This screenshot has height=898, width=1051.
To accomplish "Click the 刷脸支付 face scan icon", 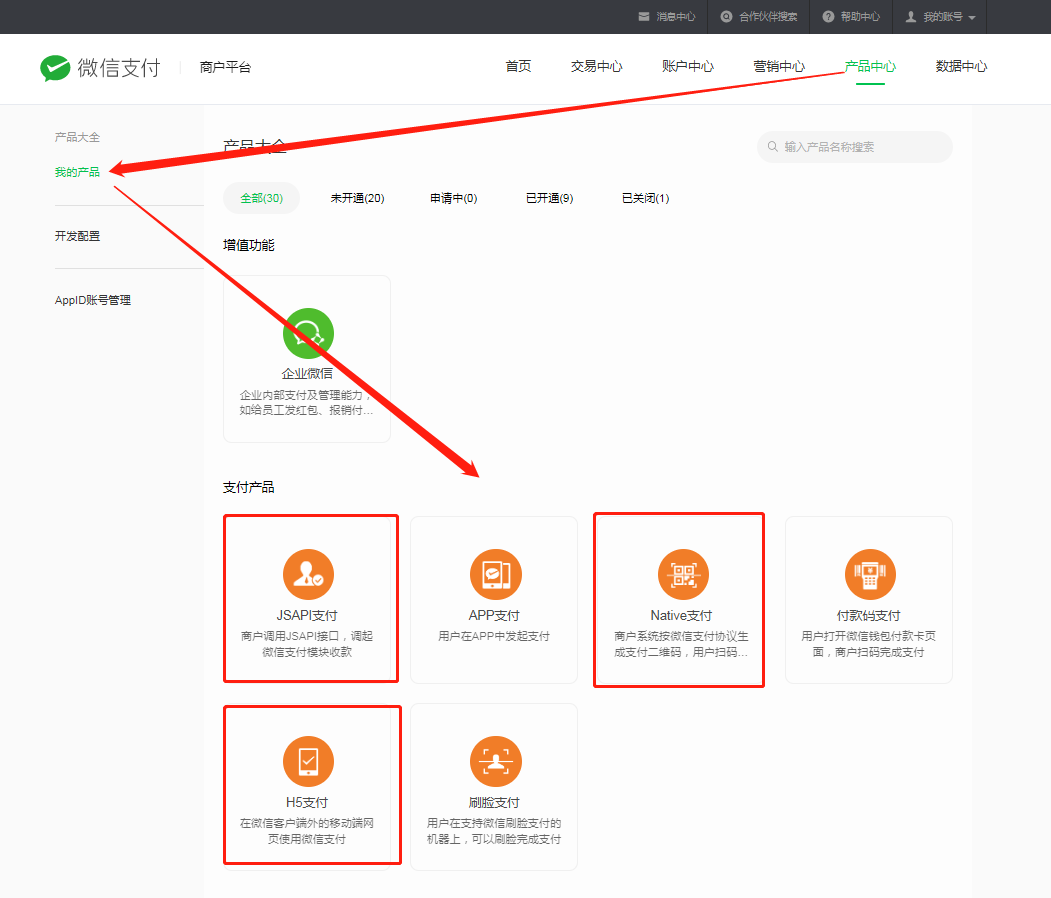I will click(x=495, y=761).
